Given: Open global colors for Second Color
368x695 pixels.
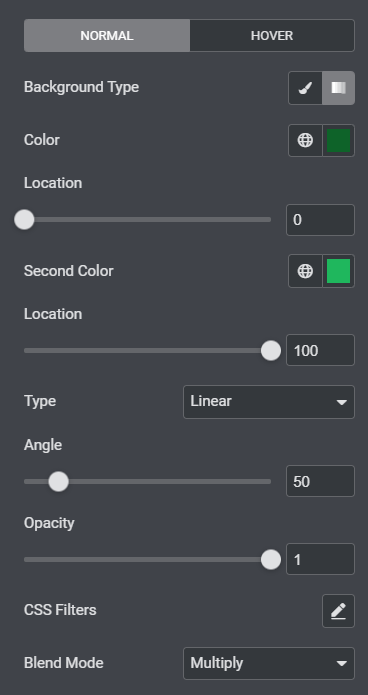Looking at the screenshot, I should pos(305,271).
